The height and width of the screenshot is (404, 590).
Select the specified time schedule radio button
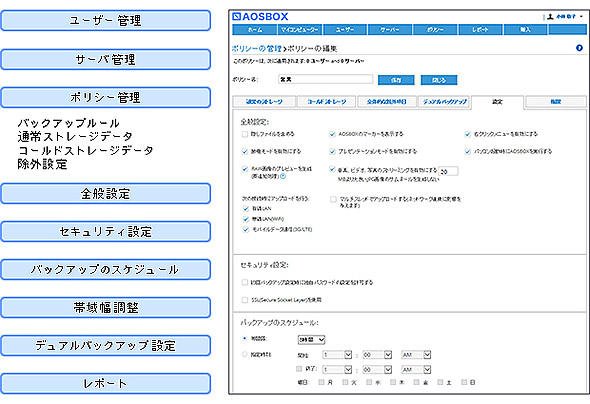point(245,354)
